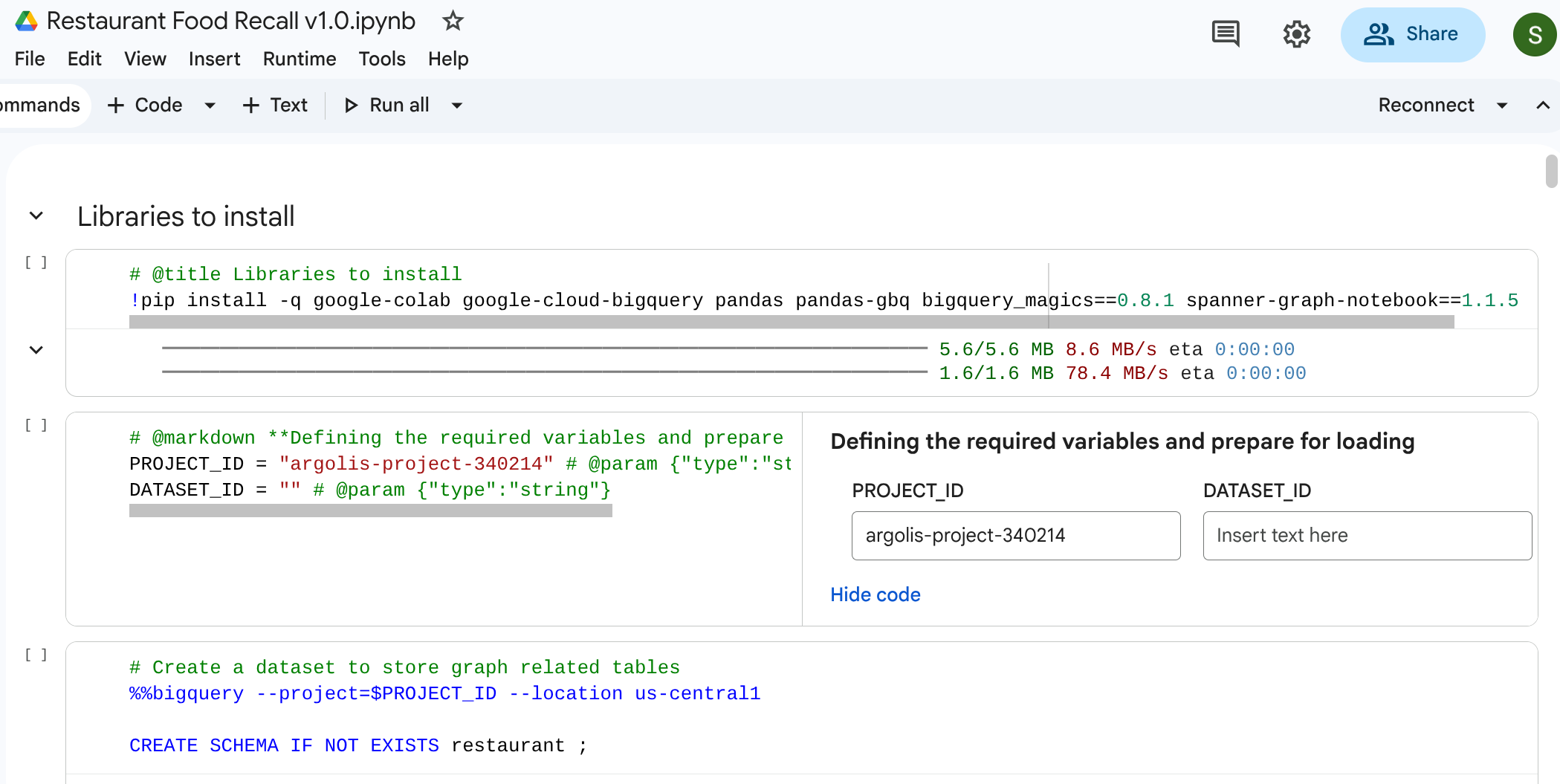Open the Runtime menu
Image resolution: width=1560 pixels, height=784 pixels.
299,59
